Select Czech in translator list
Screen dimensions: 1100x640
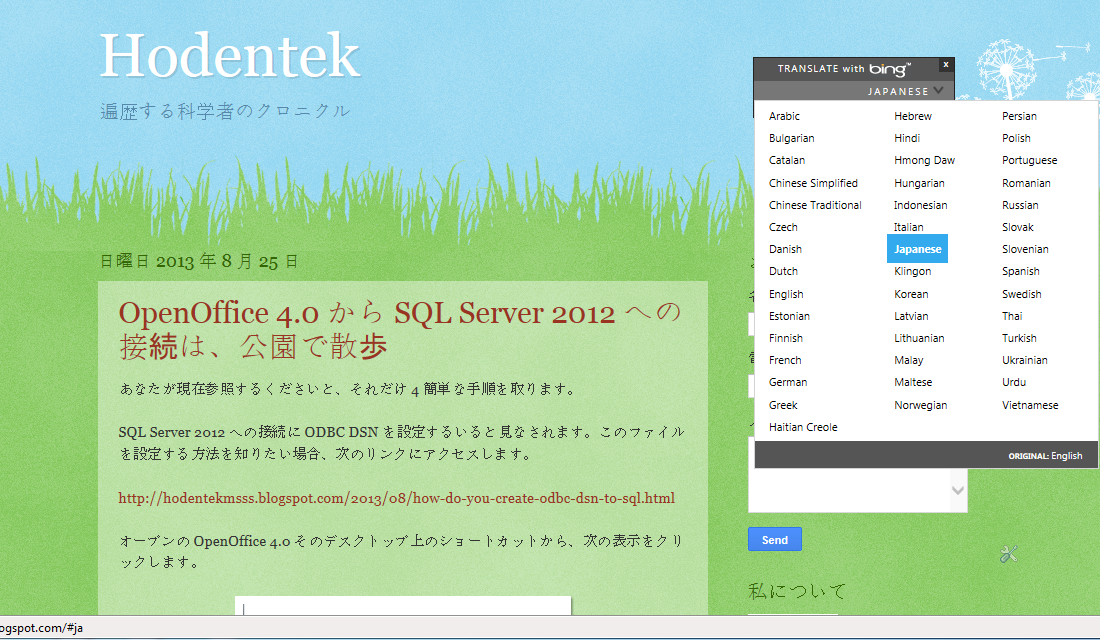click(783, 227)
